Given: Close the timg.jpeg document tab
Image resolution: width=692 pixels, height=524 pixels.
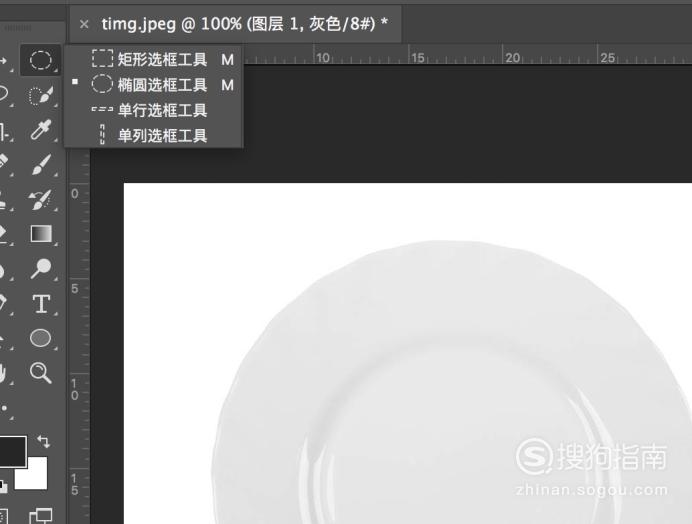Looking at the screenshot, I should coord(84,24).
